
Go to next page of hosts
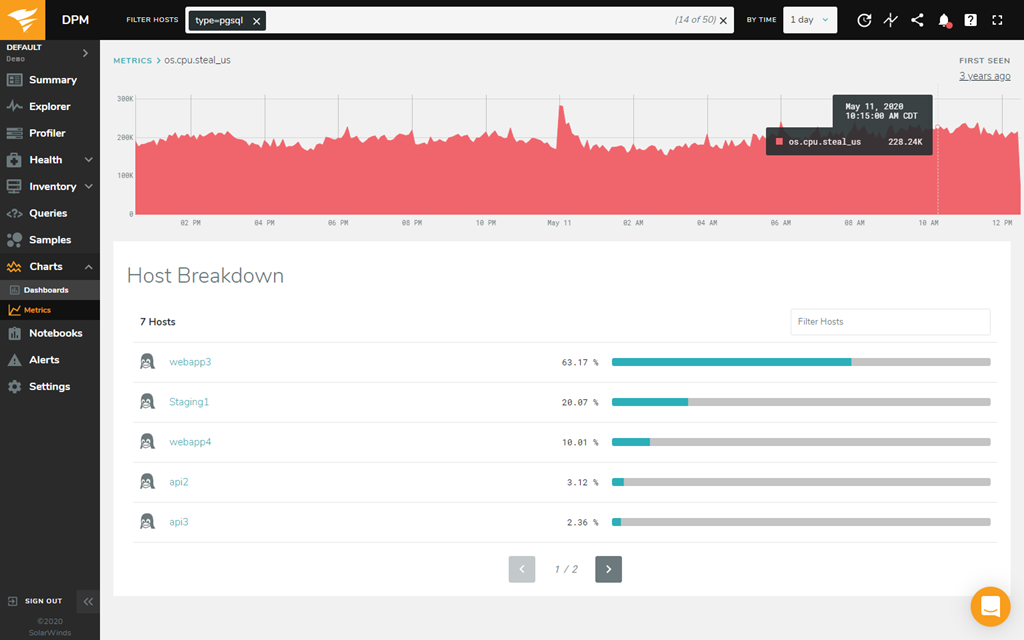pyautogui.click(x=608, y=569)
